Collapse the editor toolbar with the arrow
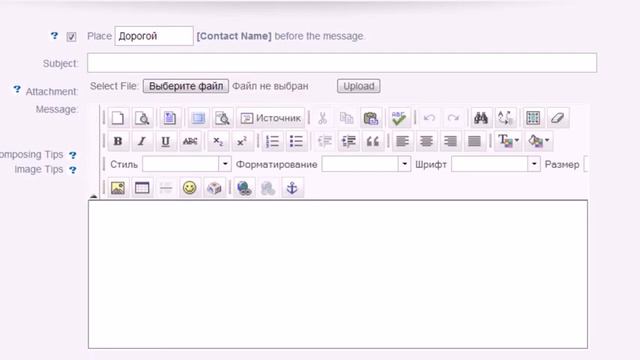640x360 pixels. 93,196
